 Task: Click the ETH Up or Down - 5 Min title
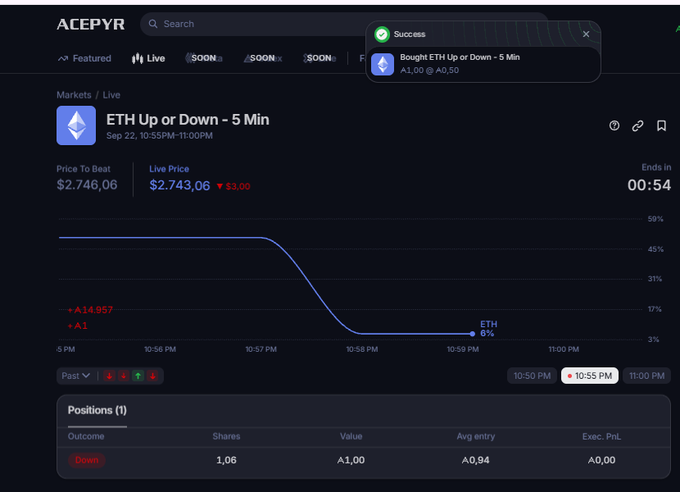pos(188,119)
